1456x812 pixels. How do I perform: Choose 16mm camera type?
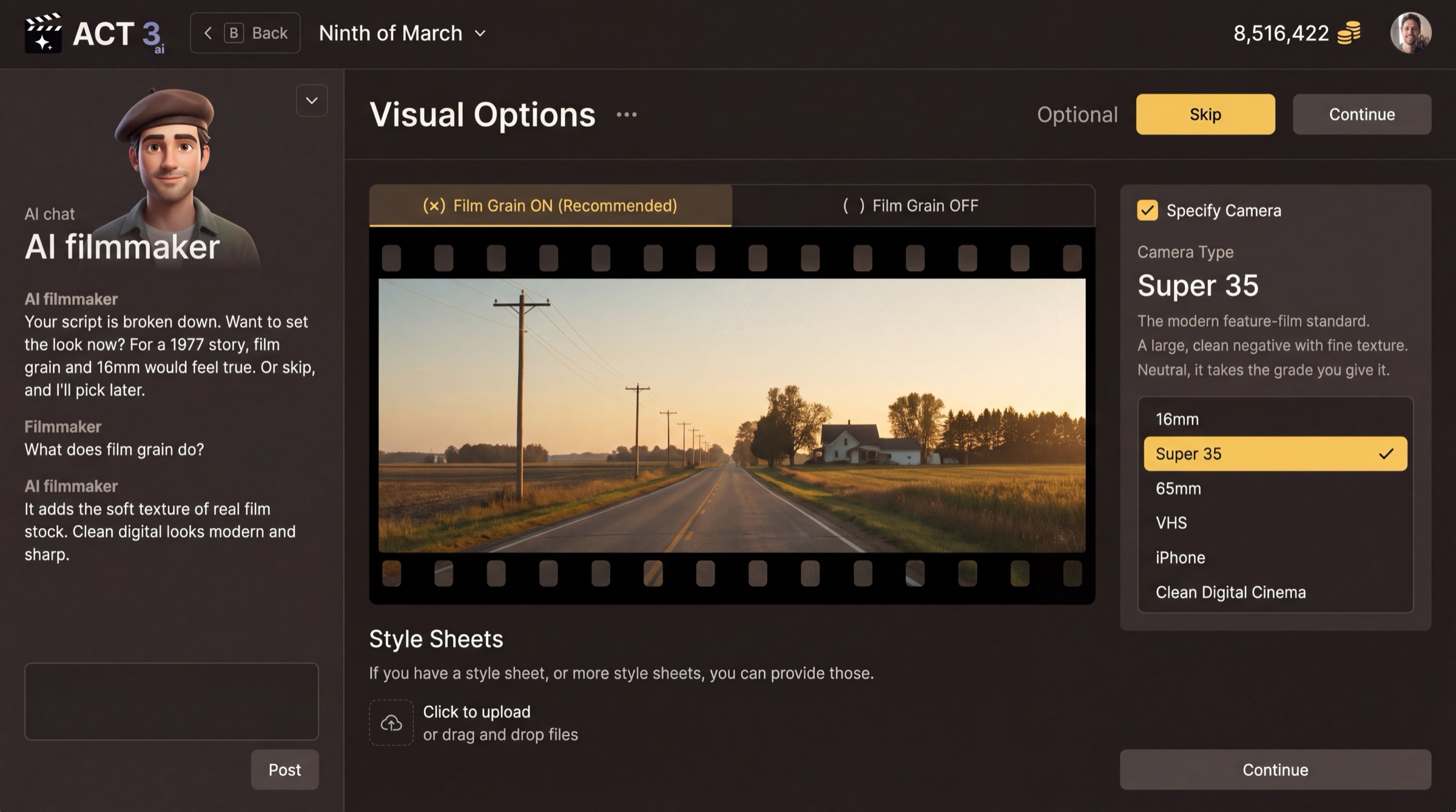(x=1275, y=419)
